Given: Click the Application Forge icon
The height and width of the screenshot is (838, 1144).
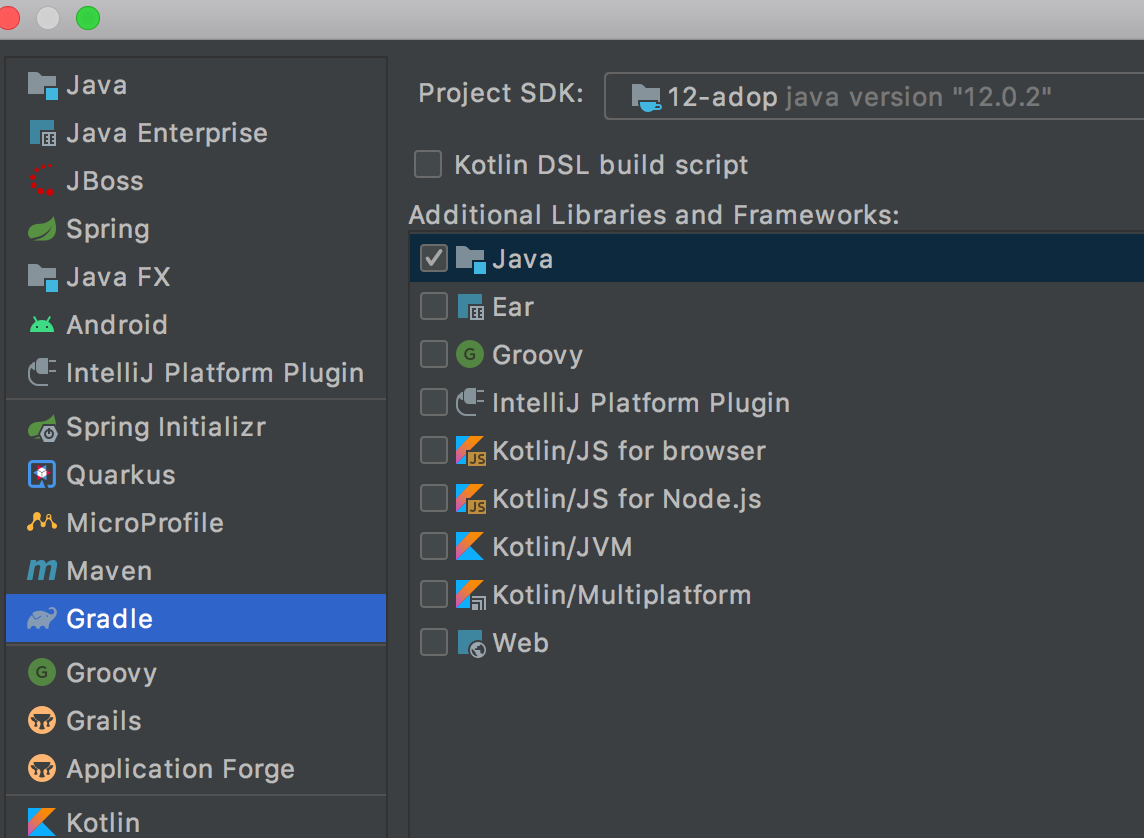Looking at the screenshot, I should [42, 769].
